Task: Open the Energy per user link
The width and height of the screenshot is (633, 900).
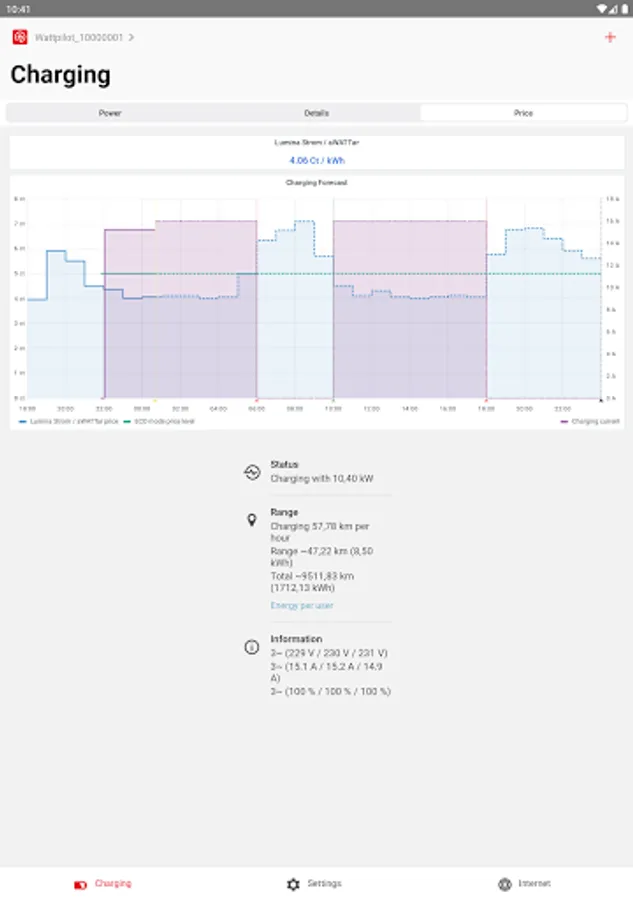Action: point(301,606)
